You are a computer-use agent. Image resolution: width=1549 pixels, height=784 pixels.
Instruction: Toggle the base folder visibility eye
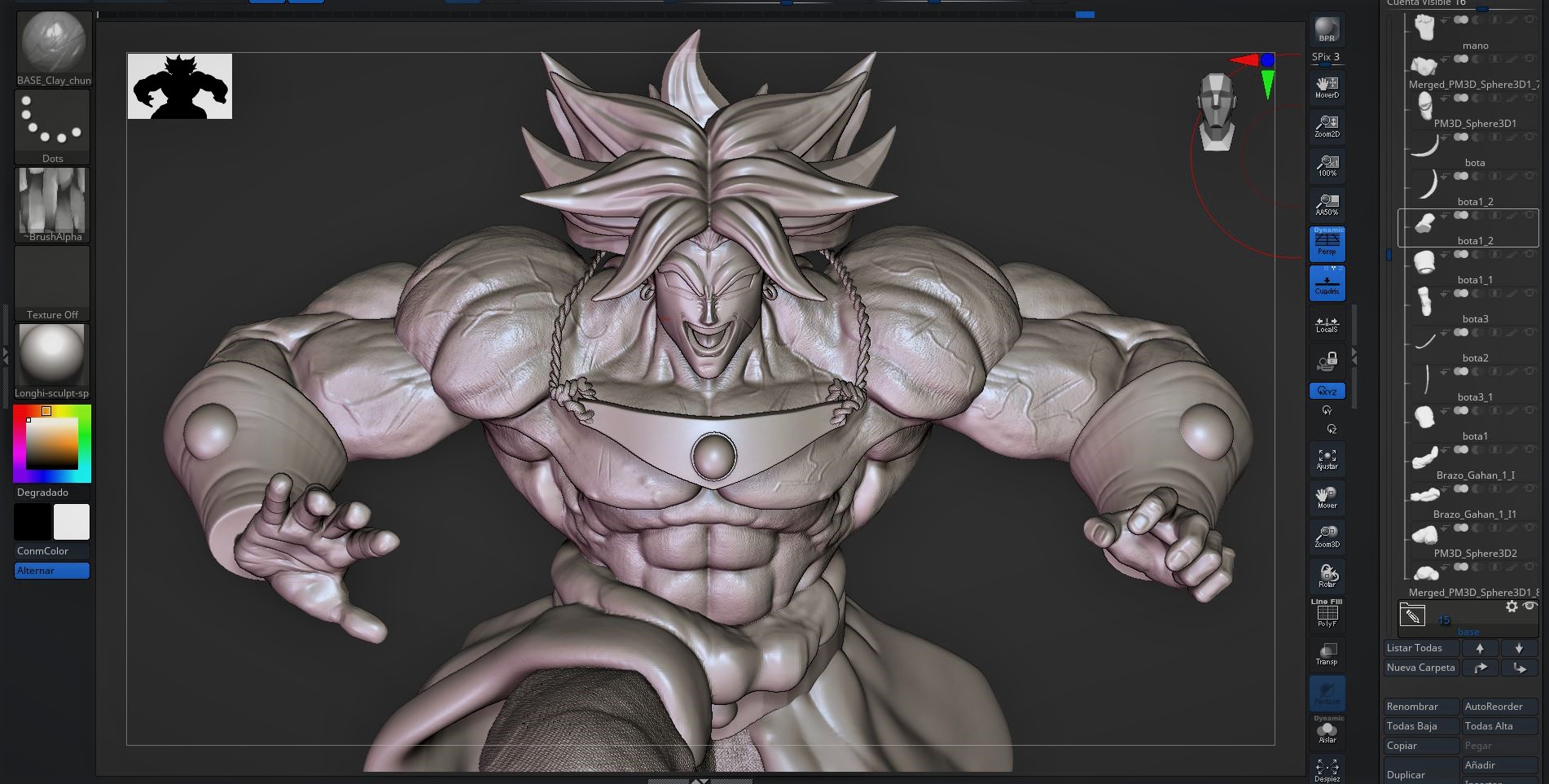[1530, 606]
